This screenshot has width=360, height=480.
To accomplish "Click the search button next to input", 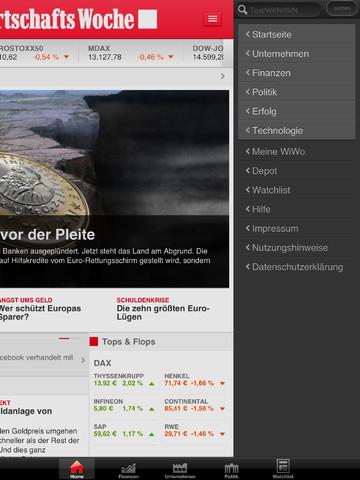I will click(x=341, y=9).
